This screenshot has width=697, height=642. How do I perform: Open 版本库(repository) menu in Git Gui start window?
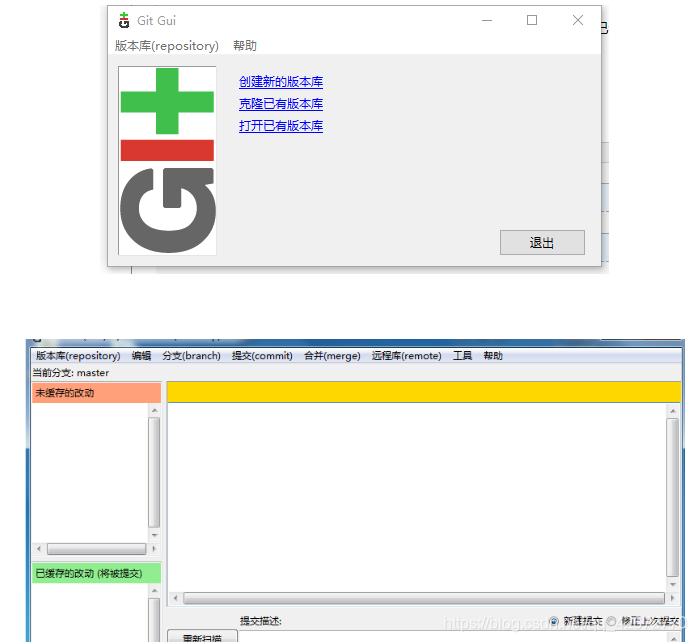tap(167, 46)
